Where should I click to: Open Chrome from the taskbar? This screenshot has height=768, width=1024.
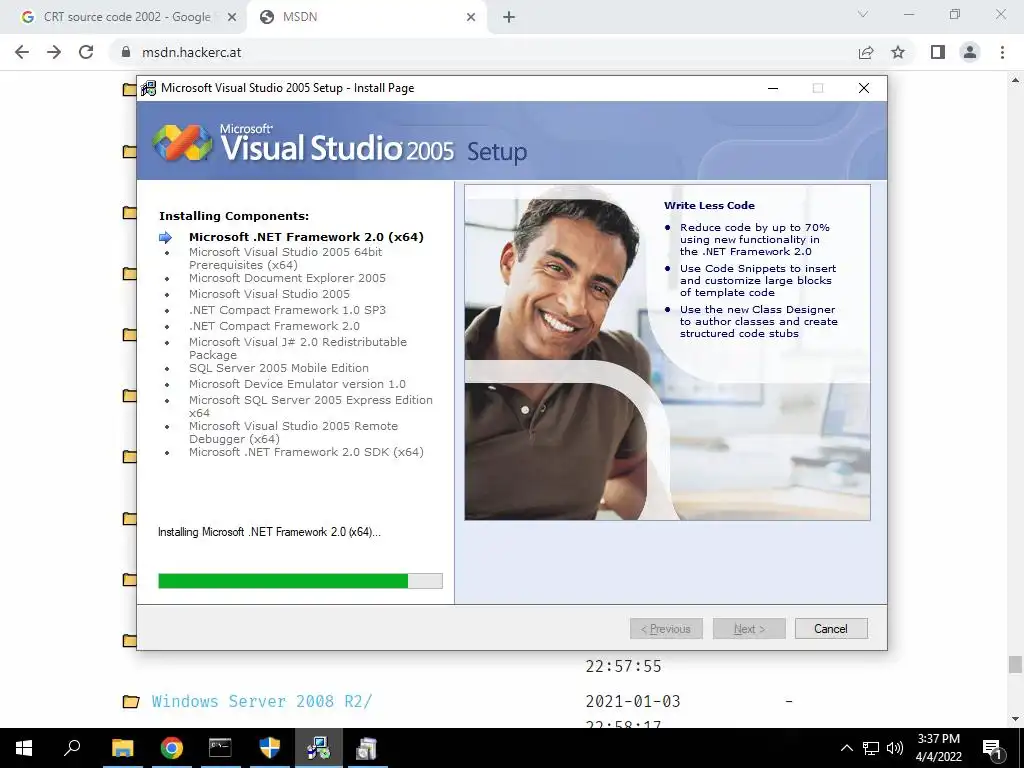point(172,748)
